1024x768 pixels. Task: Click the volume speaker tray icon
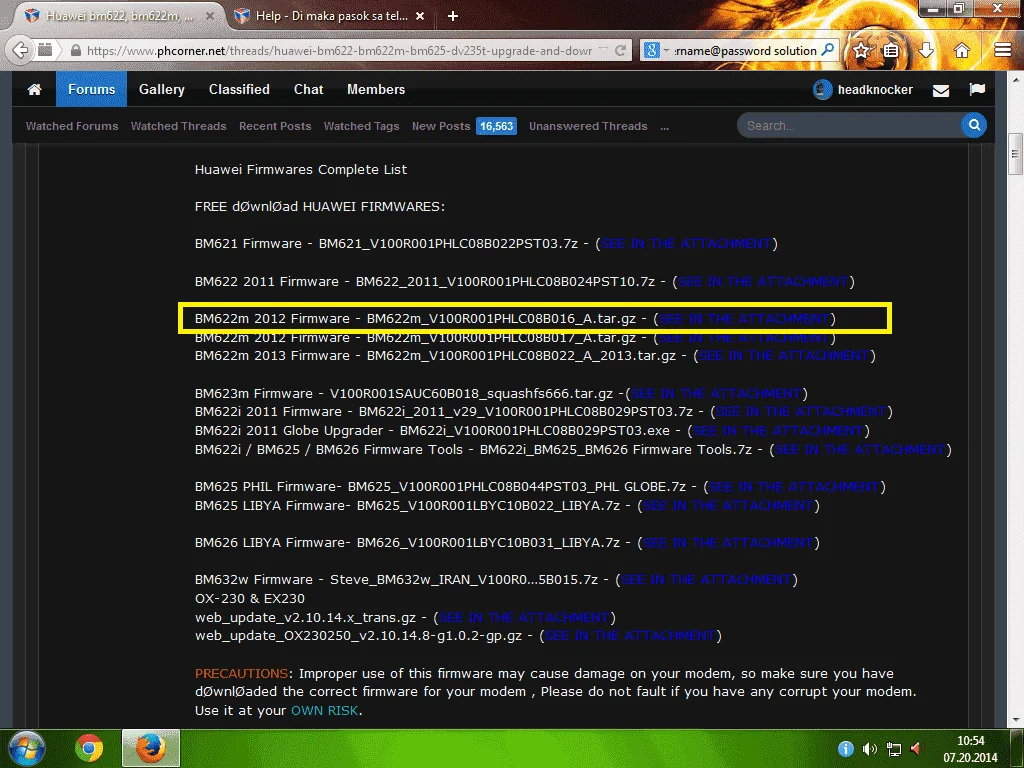coord(869,749)
